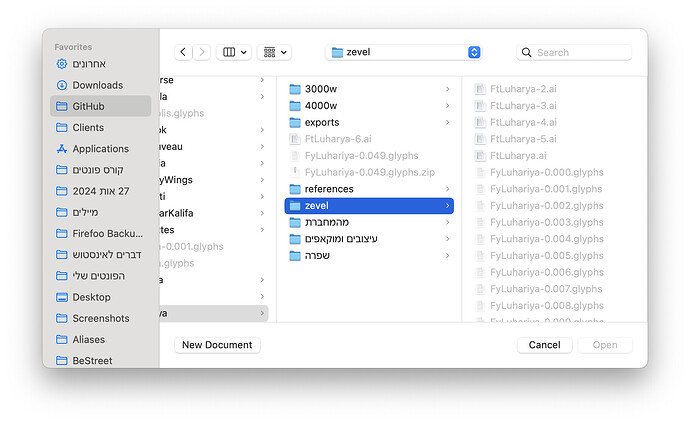This screenshot has height=423, width=690.
Task: Select the 2024 אות 27 sidebar folder
Action: [100, 191]
